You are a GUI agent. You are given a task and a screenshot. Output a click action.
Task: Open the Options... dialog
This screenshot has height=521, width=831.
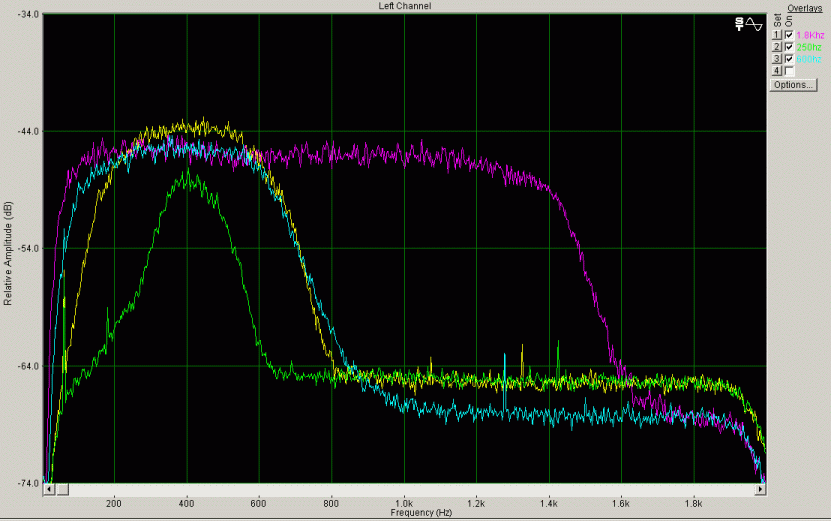793,85
